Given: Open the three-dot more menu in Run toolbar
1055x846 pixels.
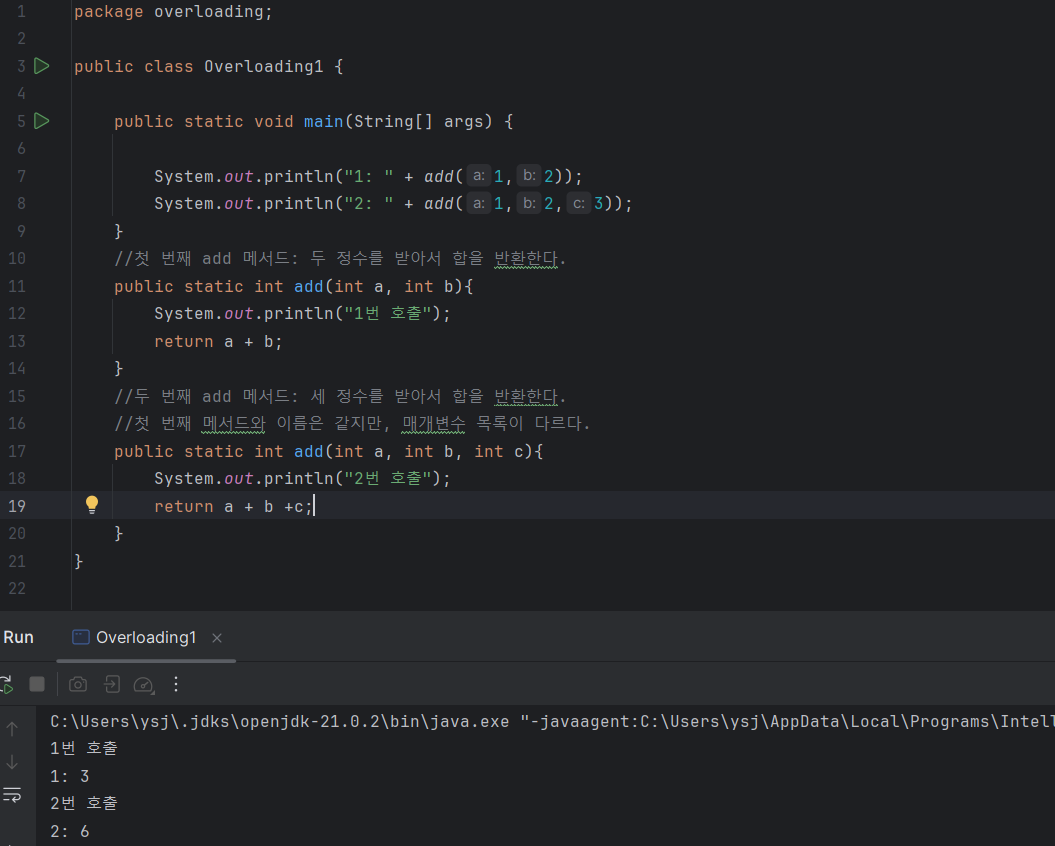Looking at the screenshot, I should point(176,684).
